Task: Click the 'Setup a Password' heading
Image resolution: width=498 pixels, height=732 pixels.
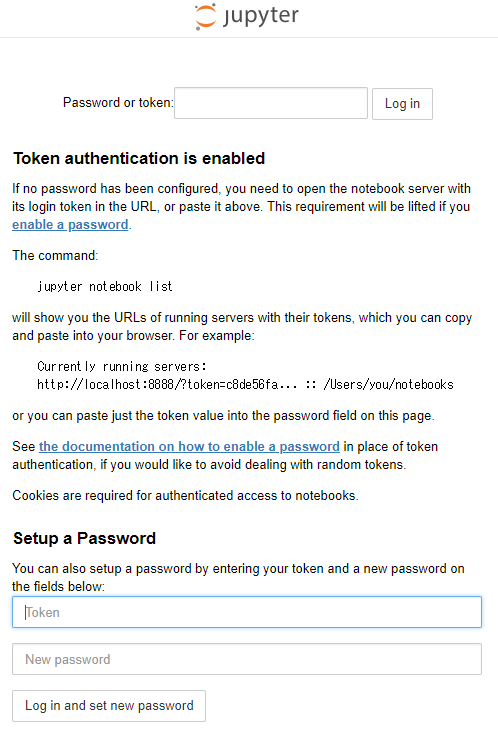Action: pyautogui.click(x=84, y=538)
